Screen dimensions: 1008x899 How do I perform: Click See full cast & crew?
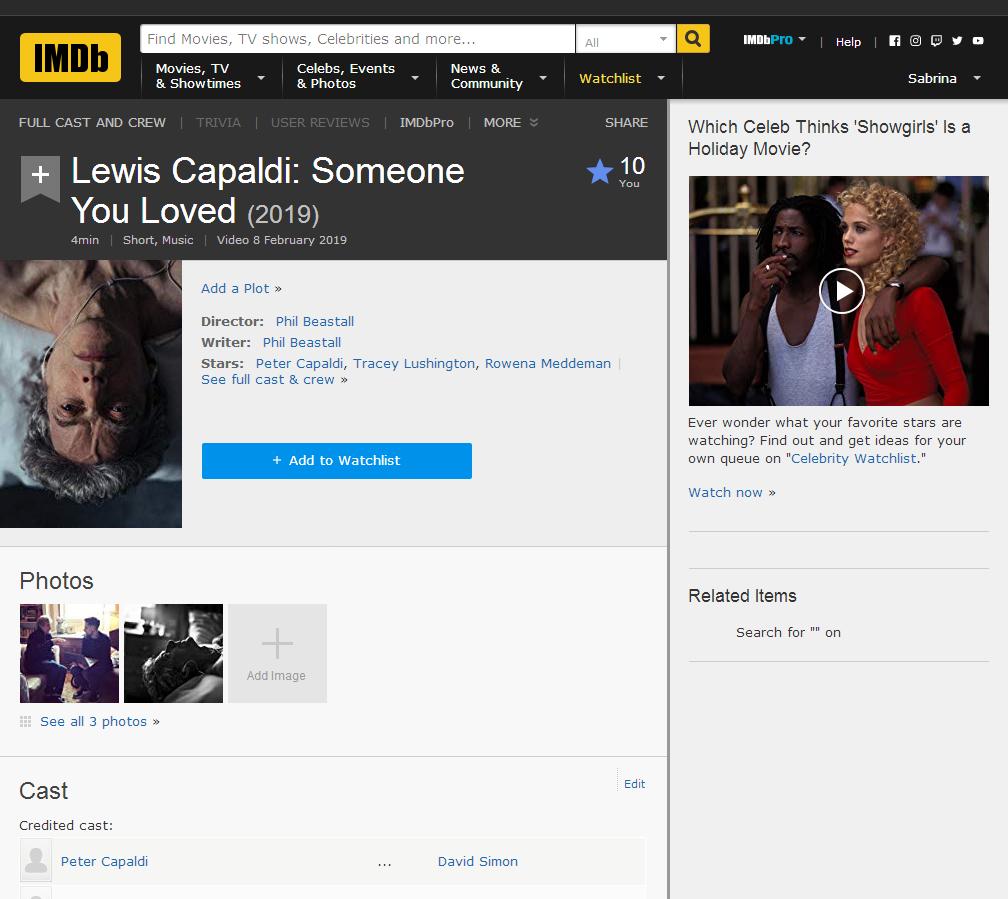coord(268,379)
